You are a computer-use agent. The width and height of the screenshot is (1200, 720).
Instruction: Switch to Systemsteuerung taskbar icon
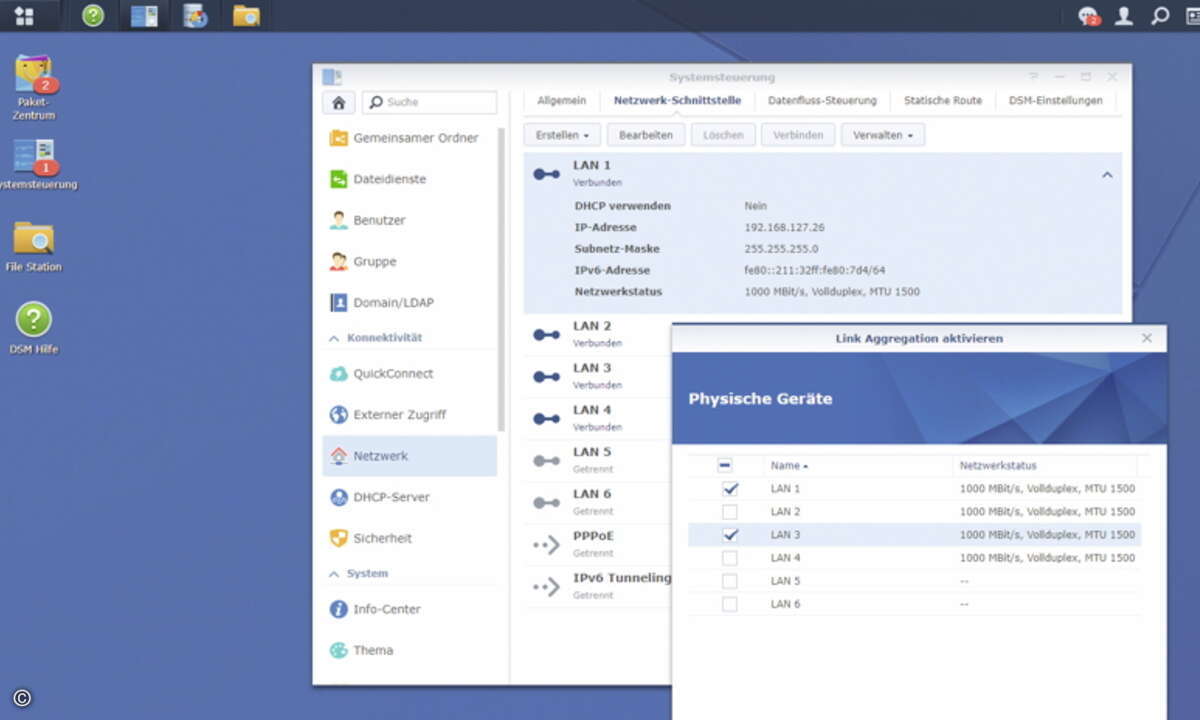tap(145, 16)
